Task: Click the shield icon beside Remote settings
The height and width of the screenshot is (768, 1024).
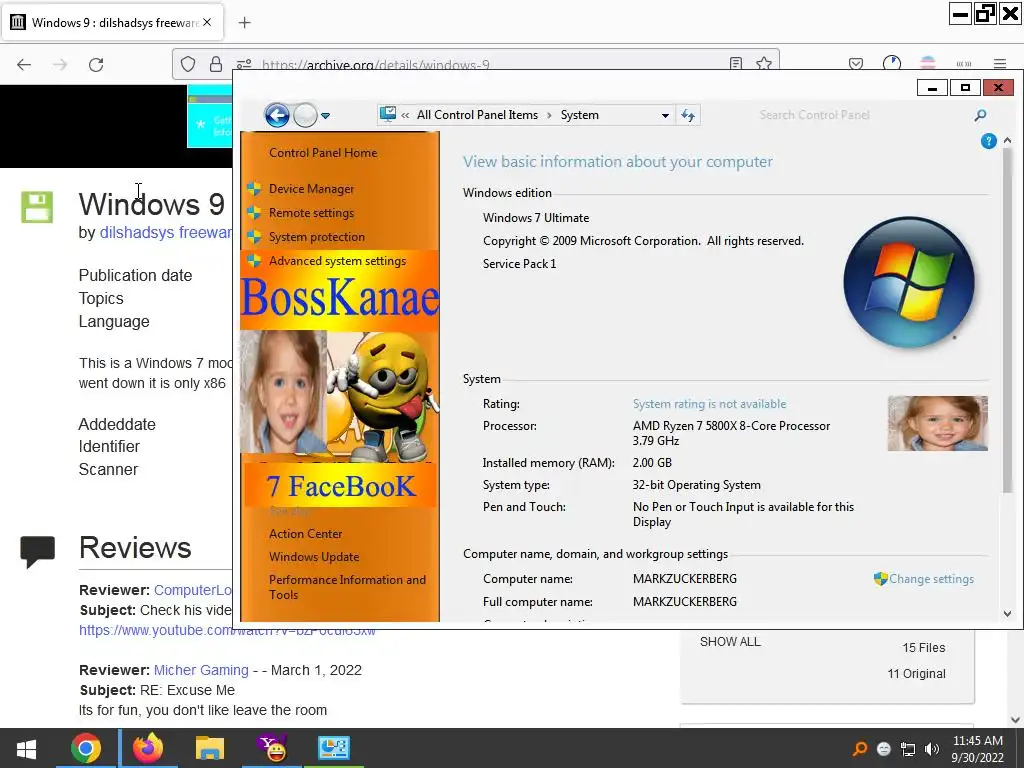Action: click(254, 213)
